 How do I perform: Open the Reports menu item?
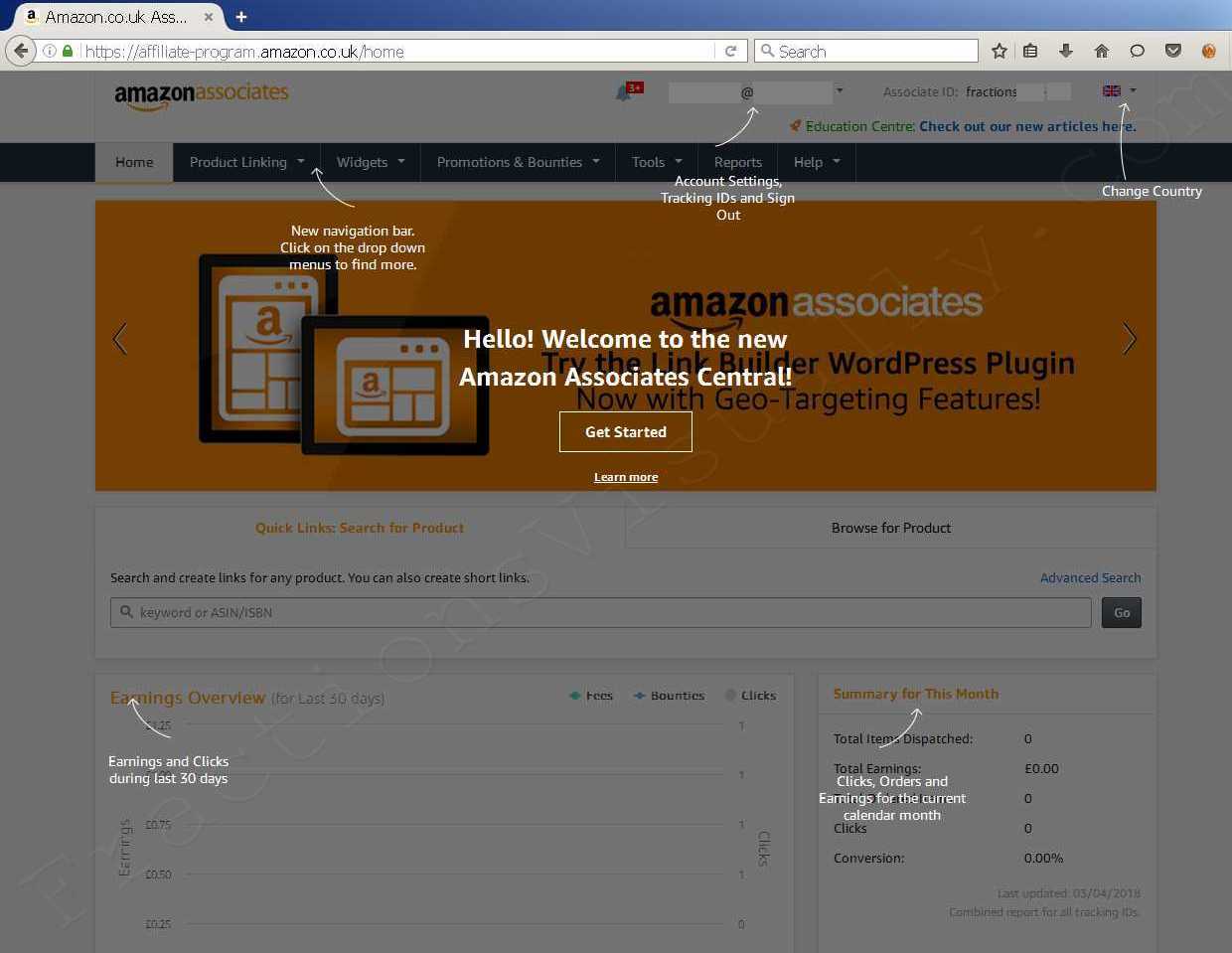pos(737,162)
